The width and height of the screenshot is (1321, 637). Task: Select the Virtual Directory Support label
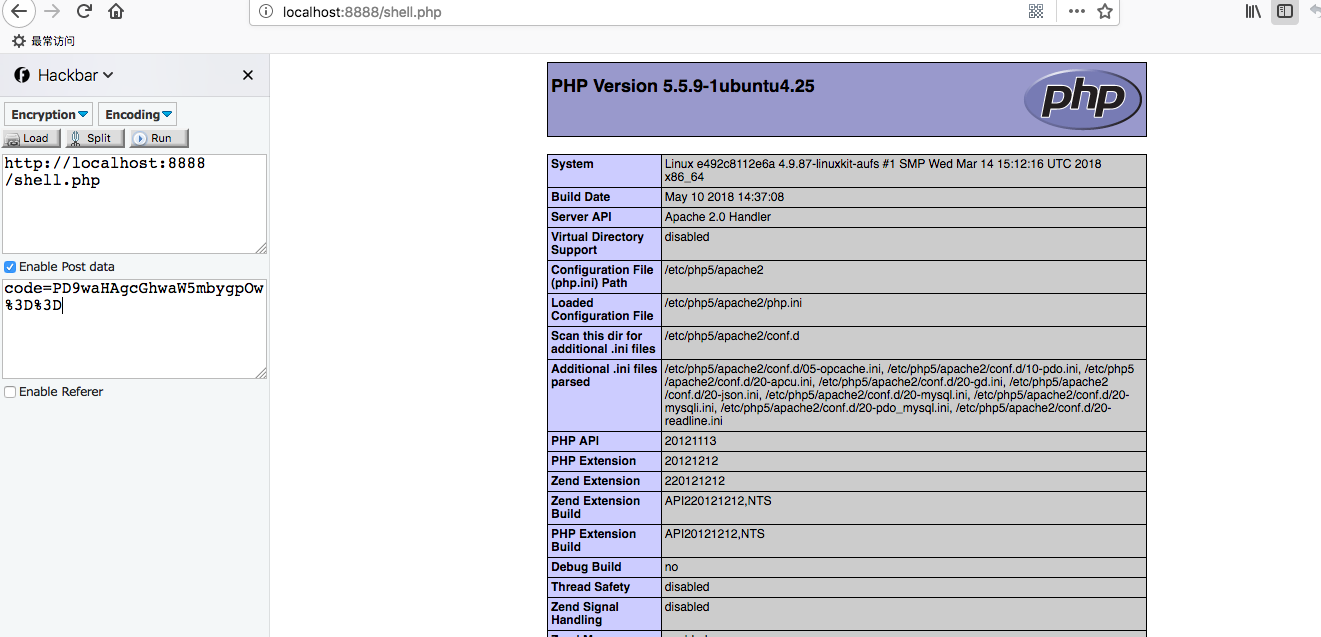[x=597, y=243]
